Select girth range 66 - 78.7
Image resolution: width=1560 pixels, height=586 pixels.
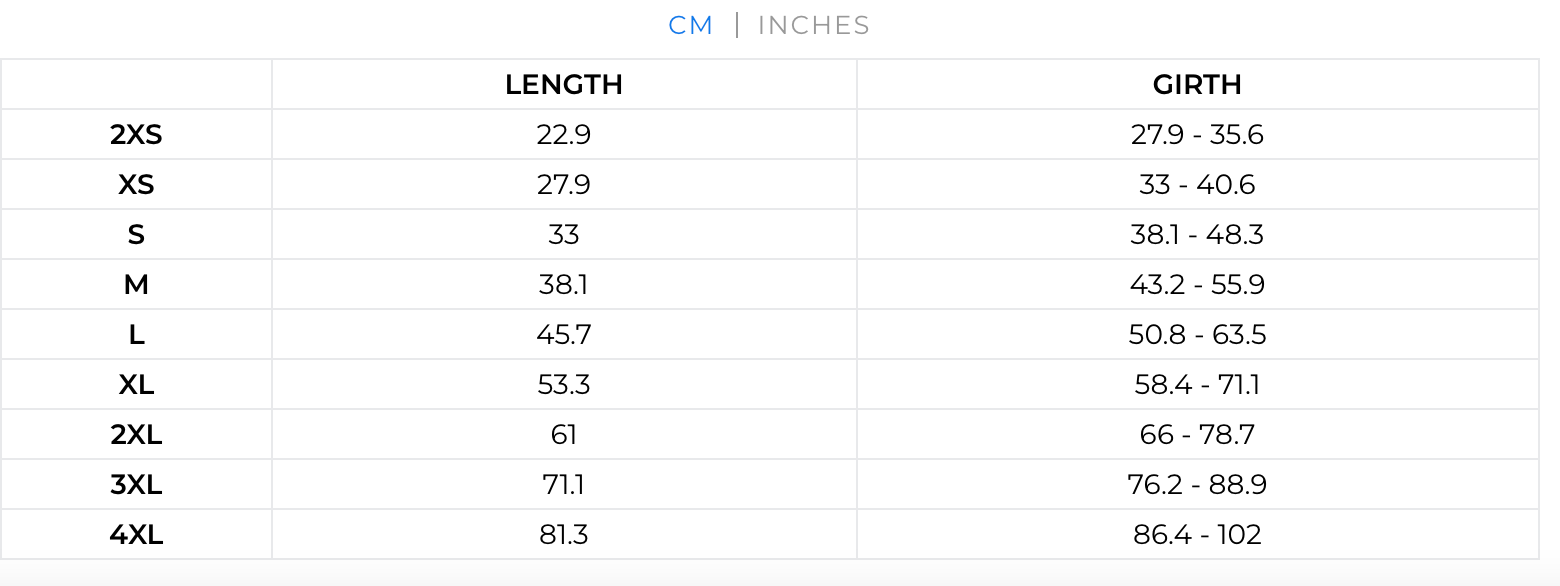click(x=1197, y=435)
